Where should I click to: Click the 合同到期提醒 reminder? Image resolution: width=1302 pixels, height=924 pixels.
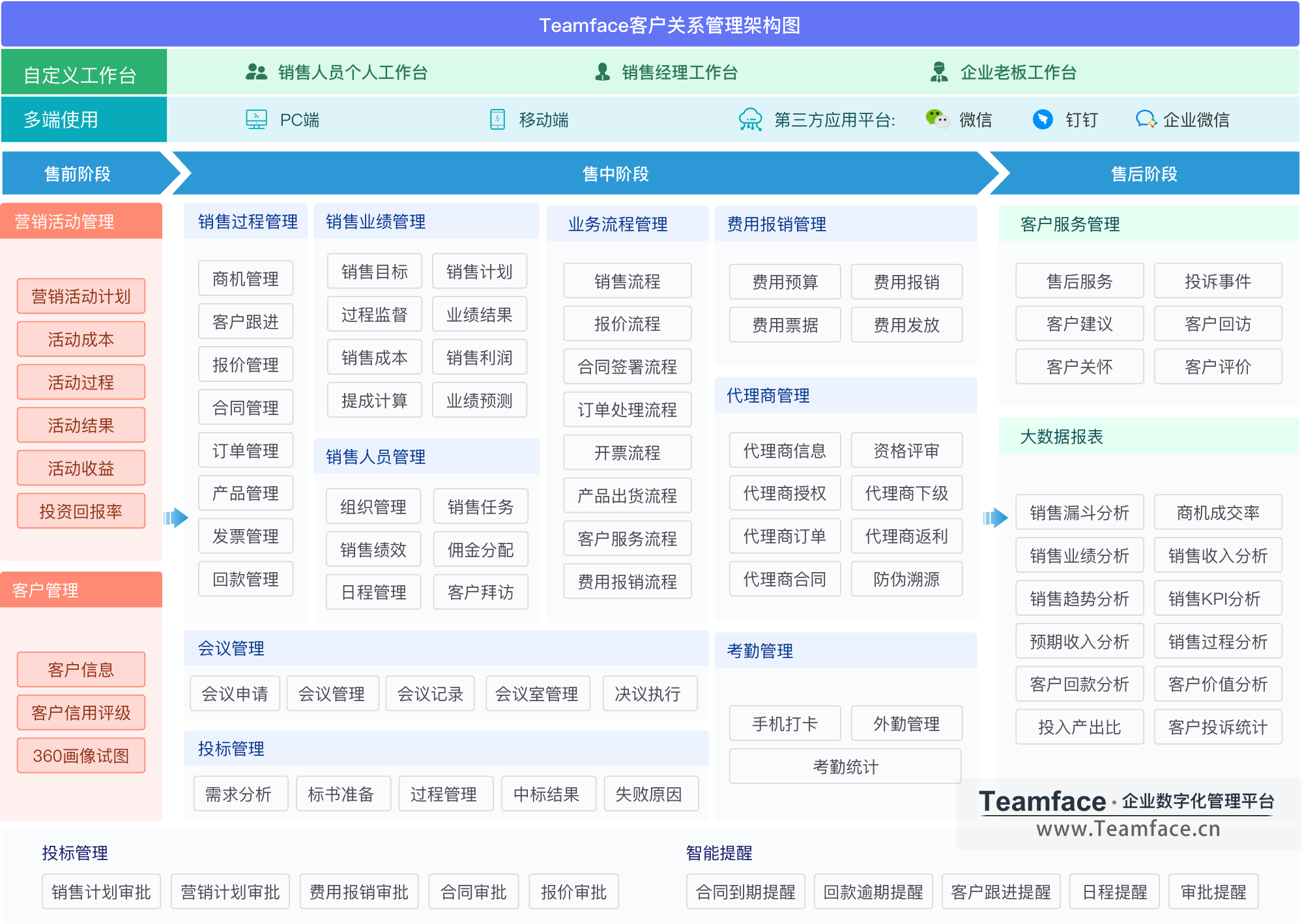coord(745,892)
